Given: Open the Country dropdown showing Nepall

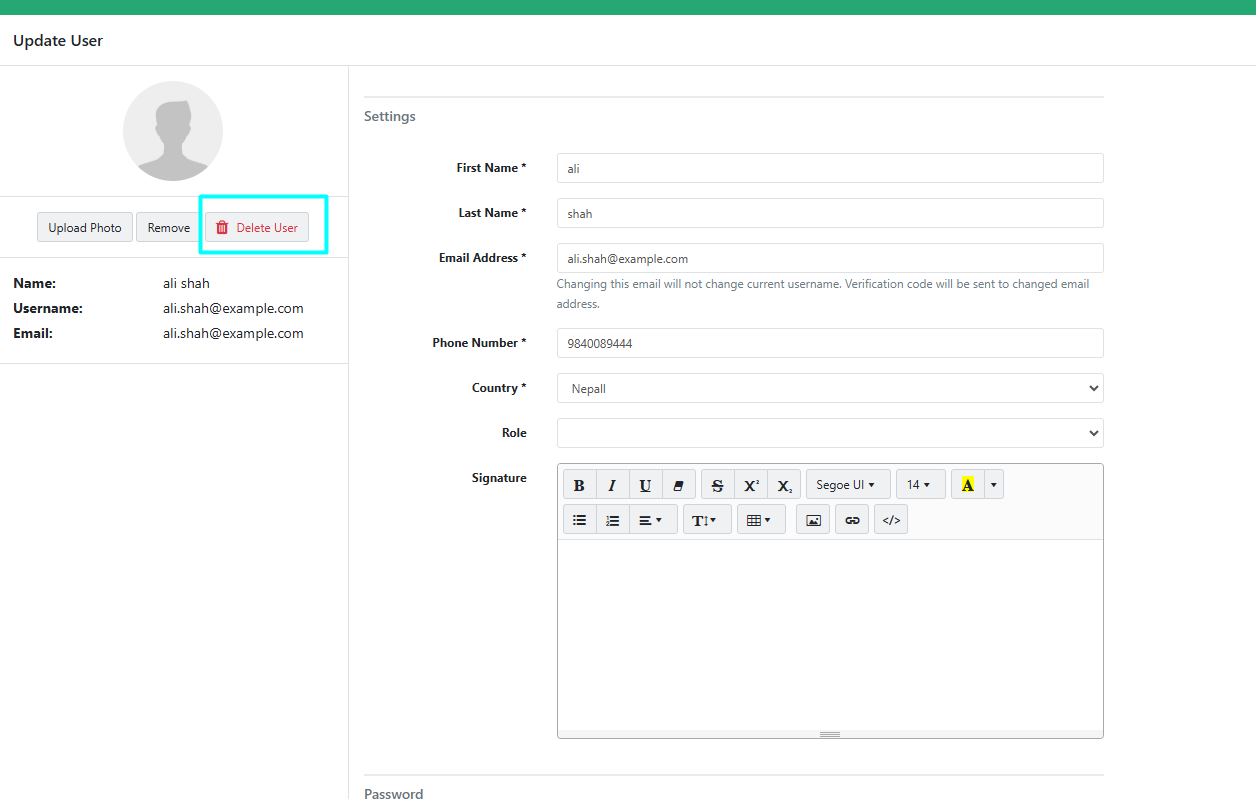Looking at the screenshot, I should (830, 388).
